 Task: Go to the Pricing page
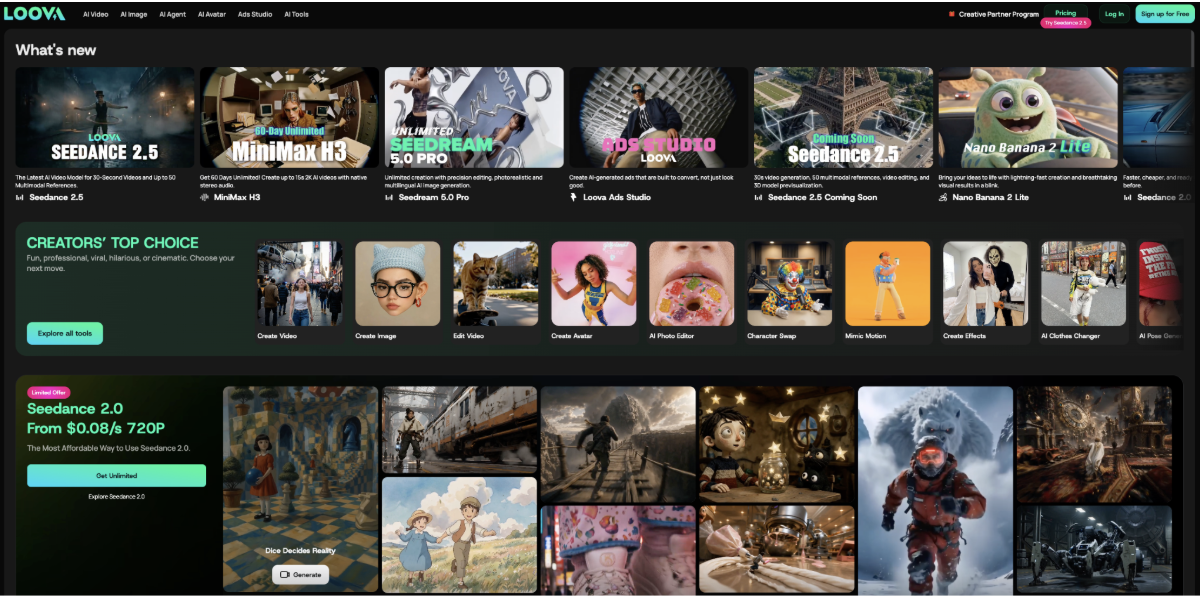pos(1065,13)
